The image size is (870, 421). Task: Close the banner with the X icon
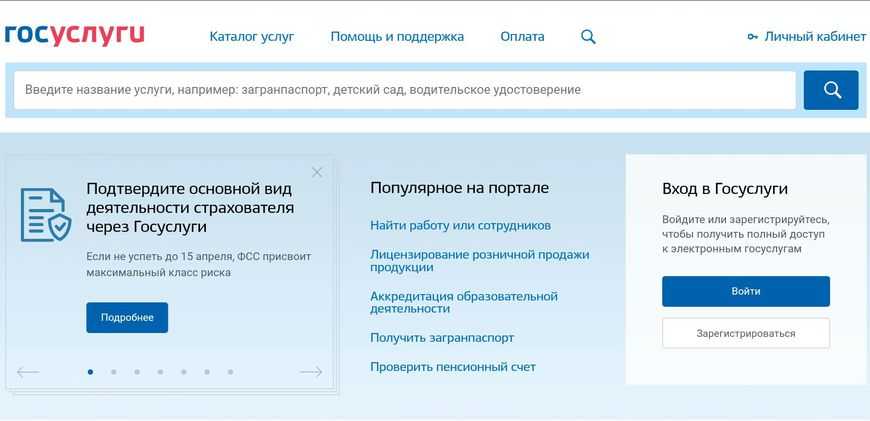pyautogui.click(x=317, y=172)
